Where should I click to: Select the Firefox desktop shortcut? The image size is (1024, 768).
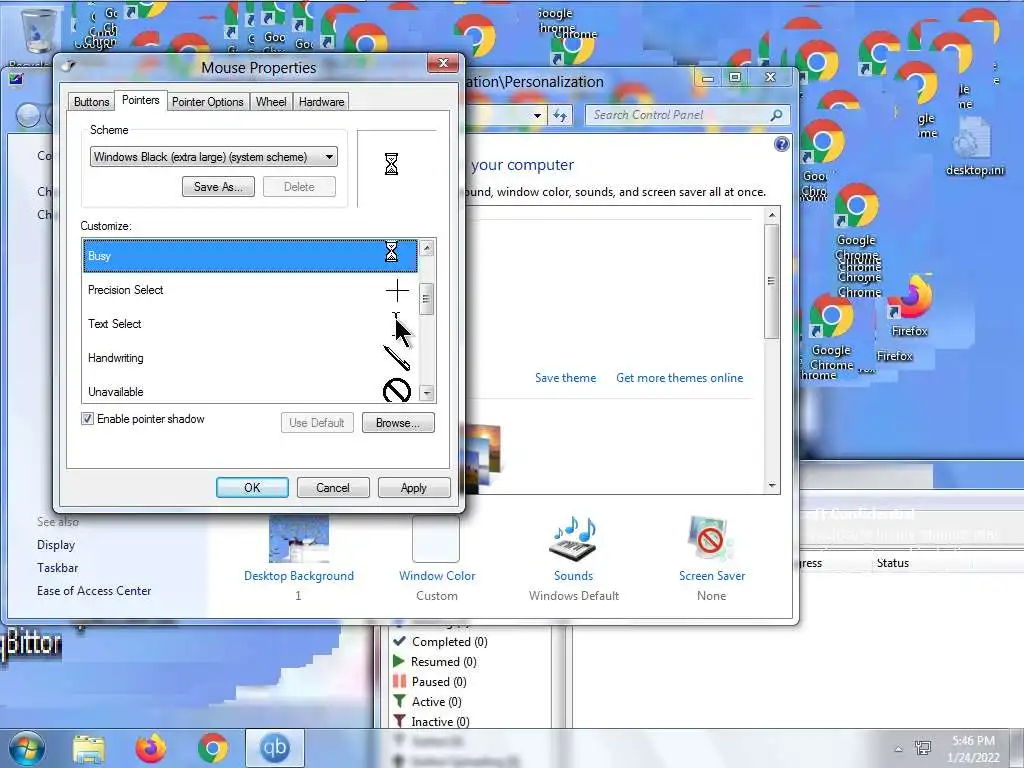pos(910,307)
